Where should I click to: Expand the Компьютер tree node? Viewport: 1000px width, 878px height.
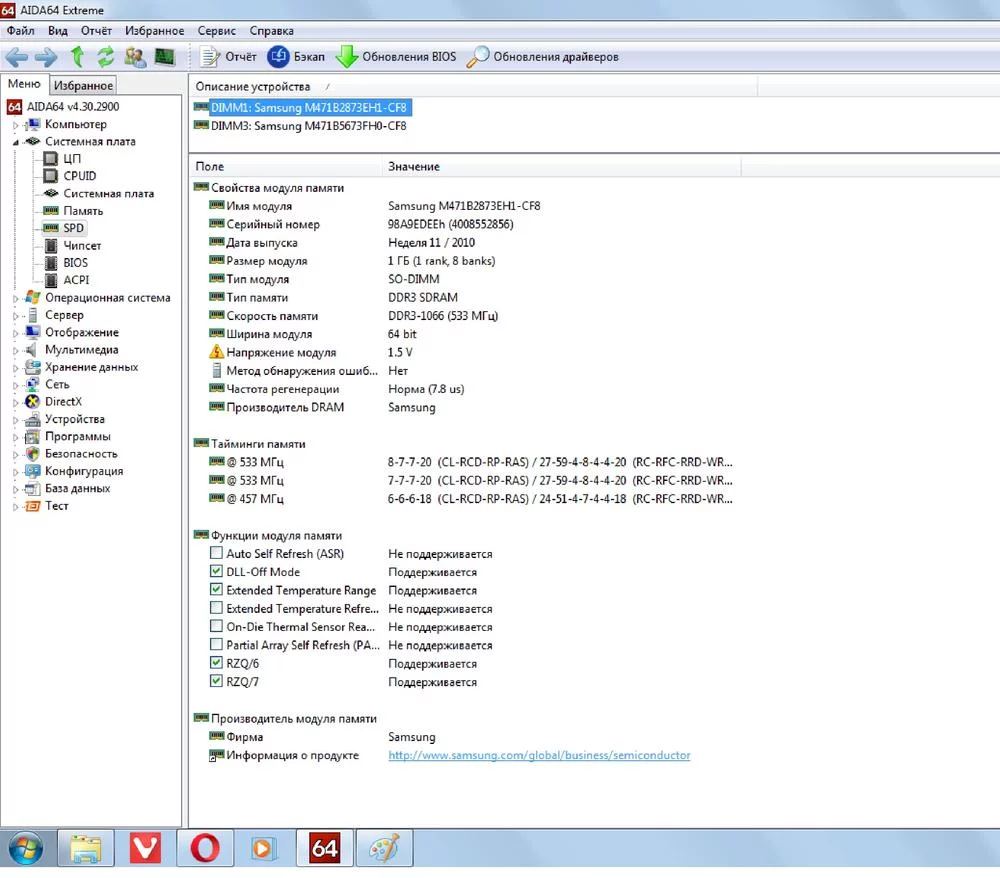(x=15, y=125)
